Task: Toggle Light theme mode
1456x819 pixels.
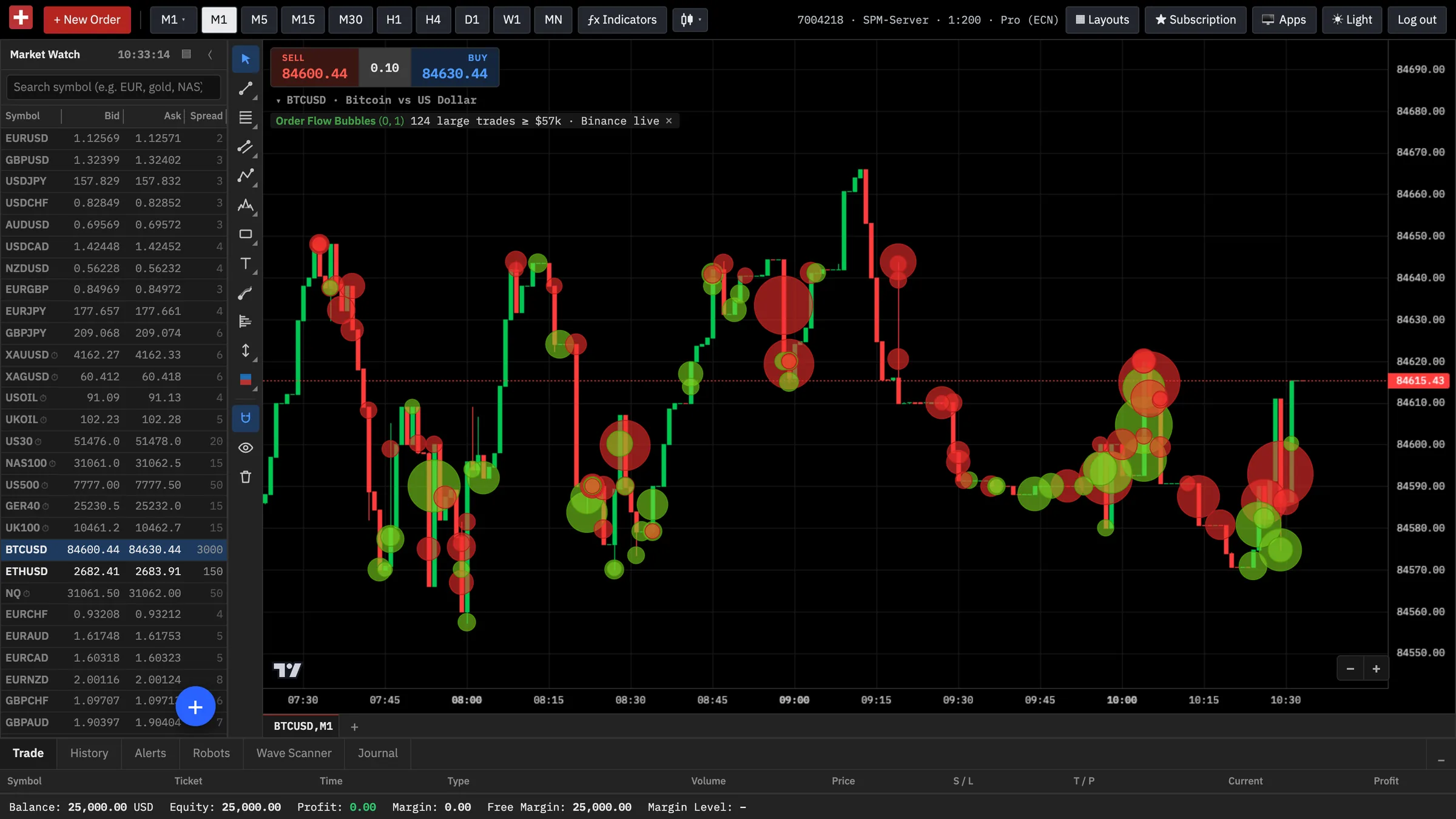Action: click(x=1352, y=19)
